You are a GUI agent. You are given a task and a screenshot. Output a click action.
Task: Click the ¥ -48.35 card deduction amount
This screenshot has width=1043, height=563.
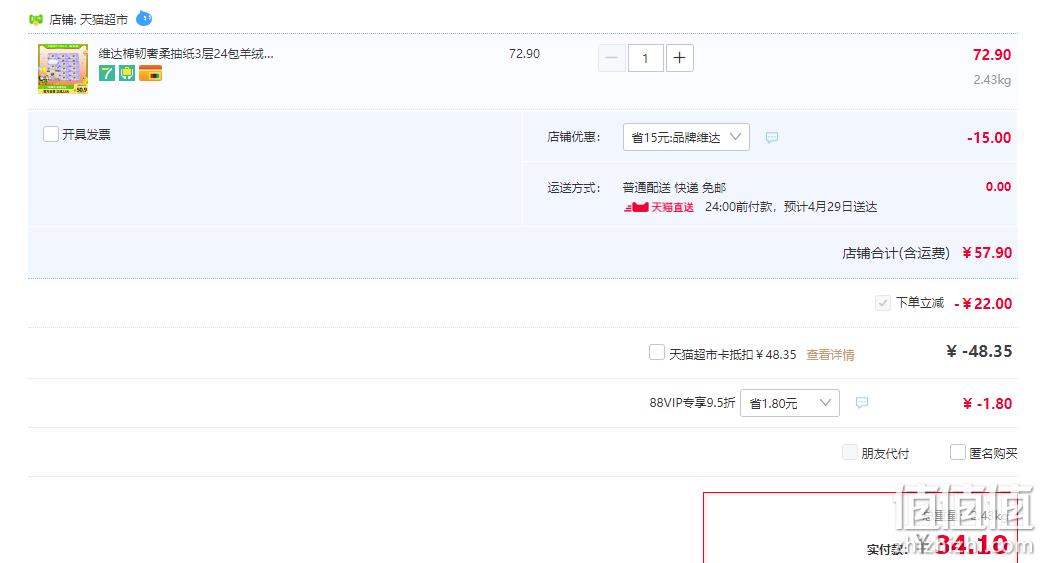(x=978, y=351)
